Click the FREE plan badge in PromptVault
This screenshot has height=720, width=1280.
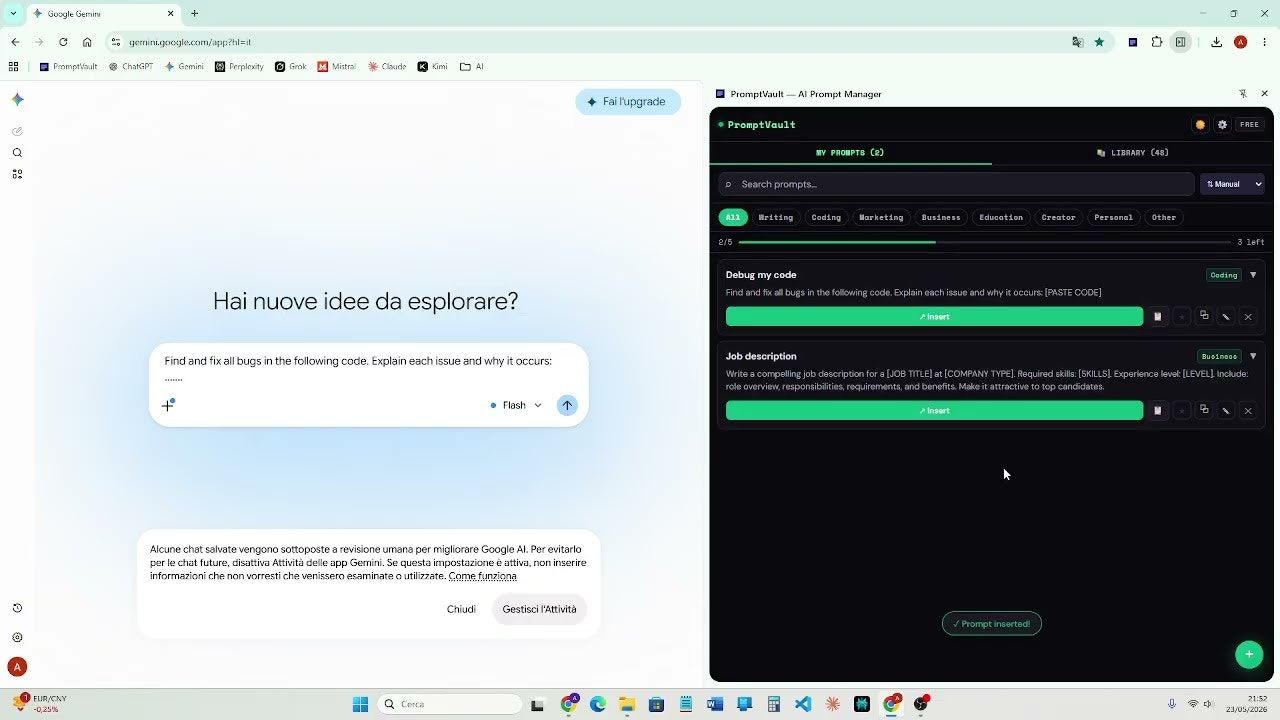(1250, 125)
